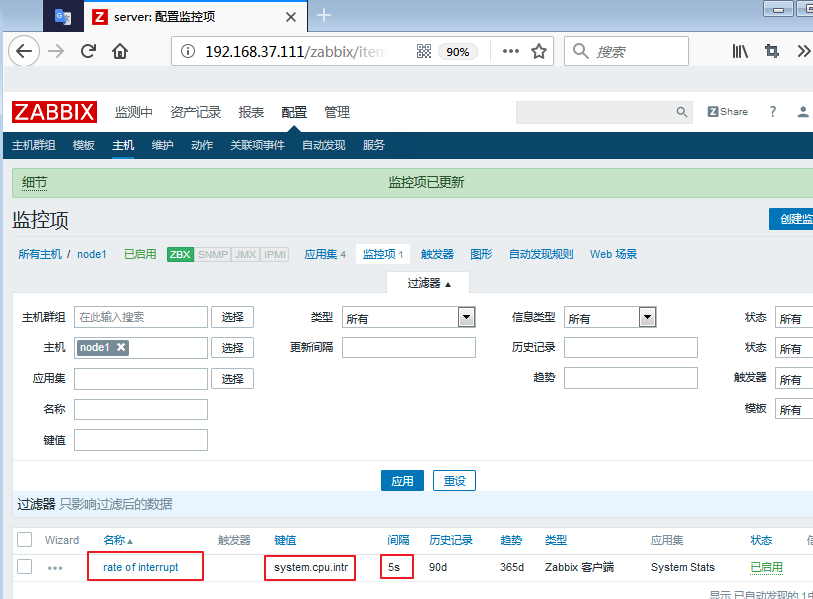Open the 监测中 menu
813x599 pixels.
(x=134, y=112)
